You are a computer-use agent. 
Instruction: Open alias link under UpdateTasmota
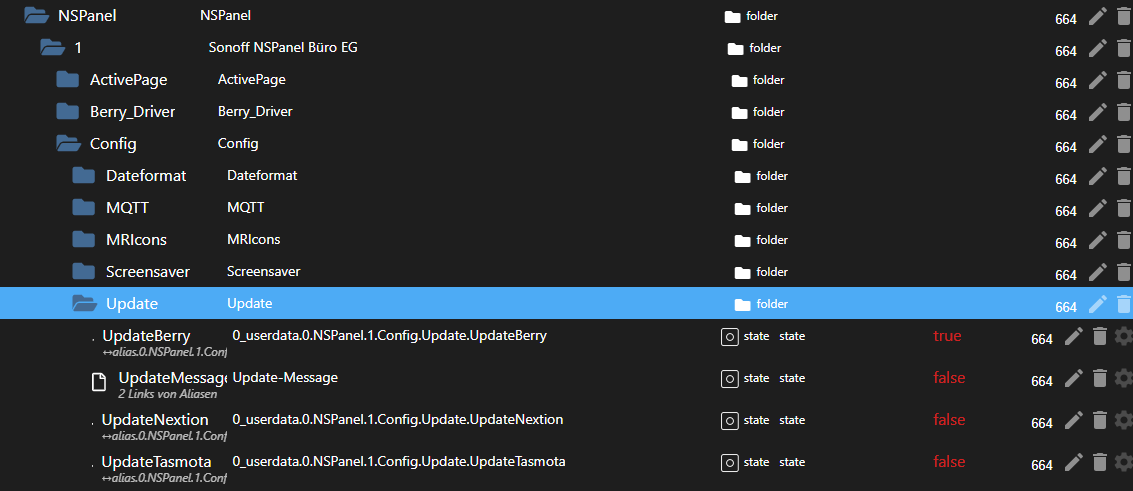[165, 478]
